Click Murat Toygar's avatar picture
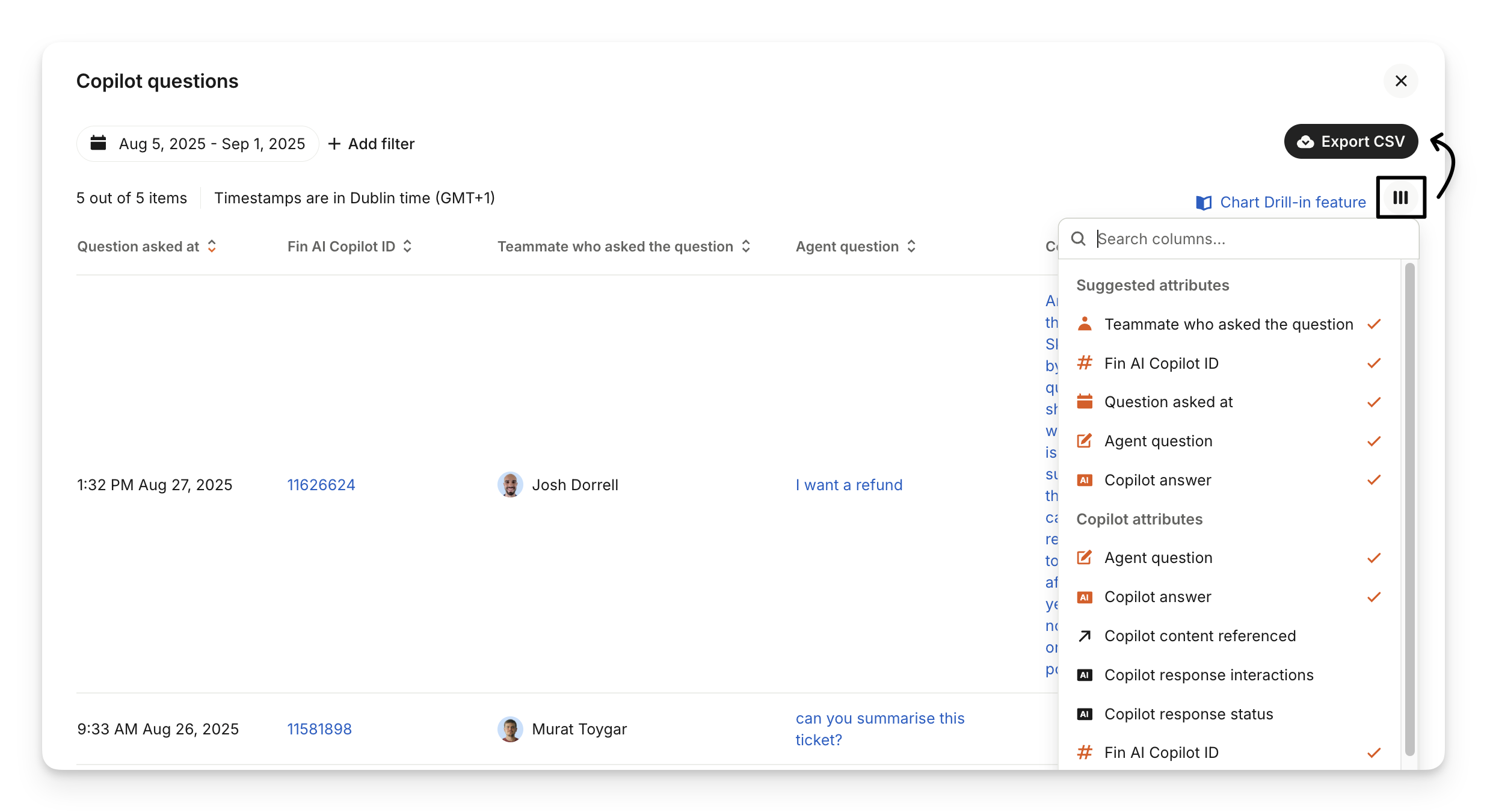 point(510,729)
